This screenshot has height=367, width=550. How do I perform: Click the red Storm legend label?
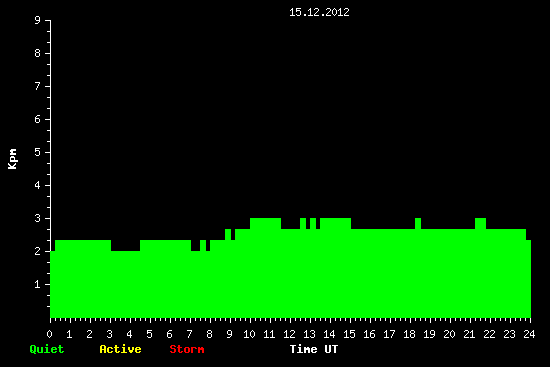click(x=187, y=349)
